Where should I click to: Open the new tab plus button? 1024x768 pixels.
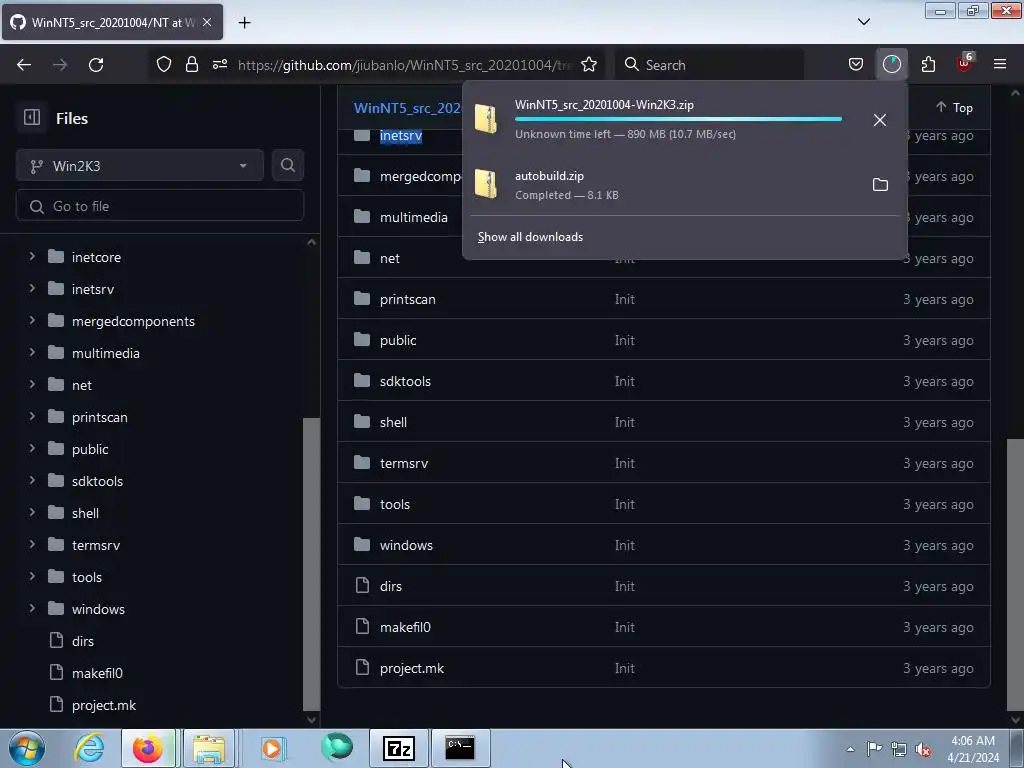point(244,23)
